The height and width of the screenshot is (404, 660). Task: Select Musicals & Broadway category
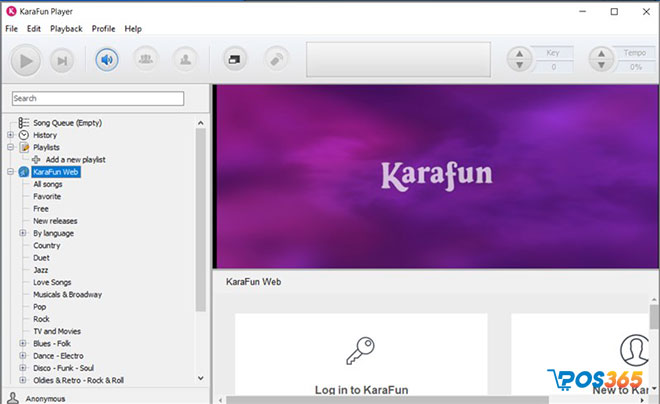(67, 294)
